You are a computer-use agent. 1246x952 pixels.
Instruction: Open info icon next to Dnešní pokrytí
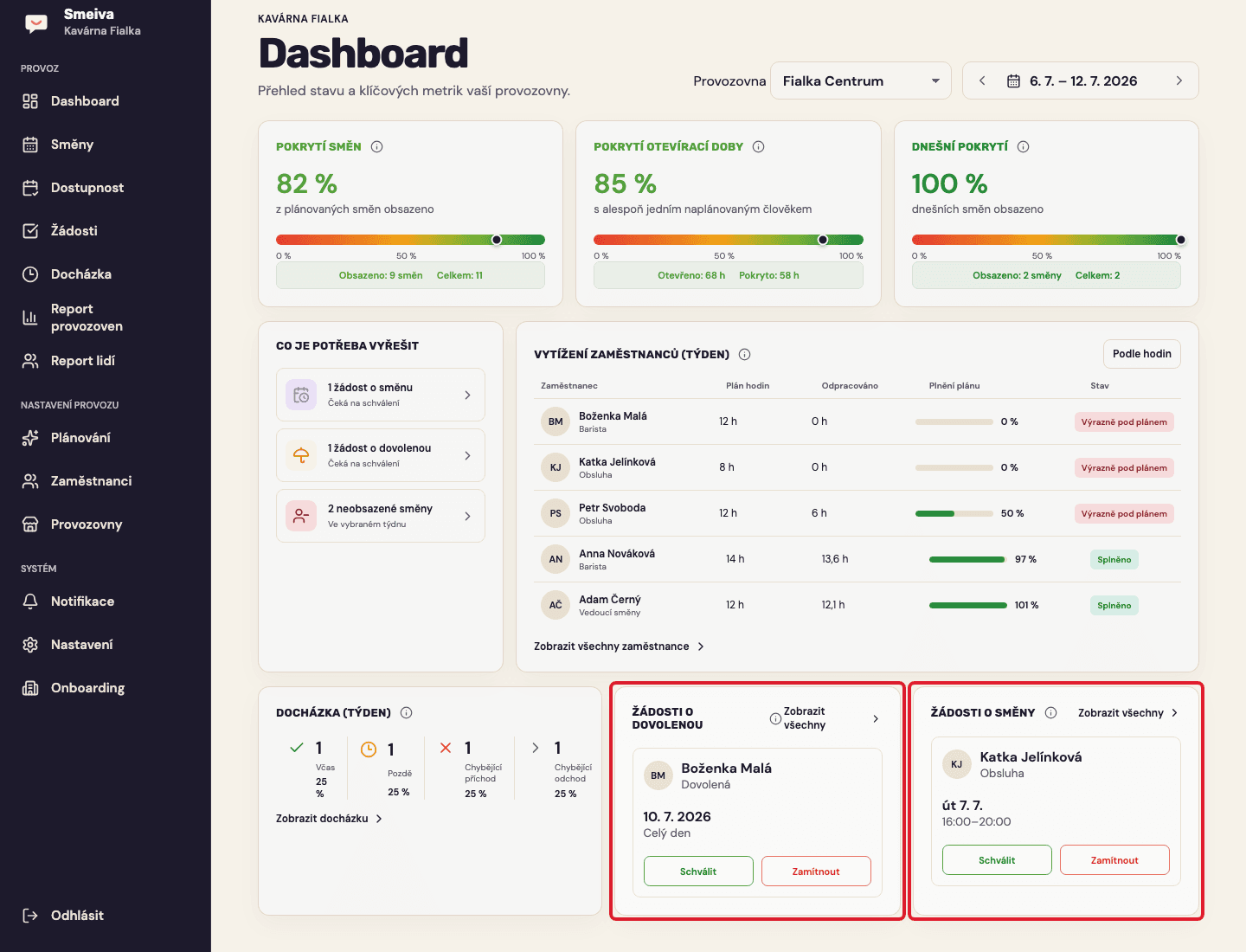point(1024,147)
